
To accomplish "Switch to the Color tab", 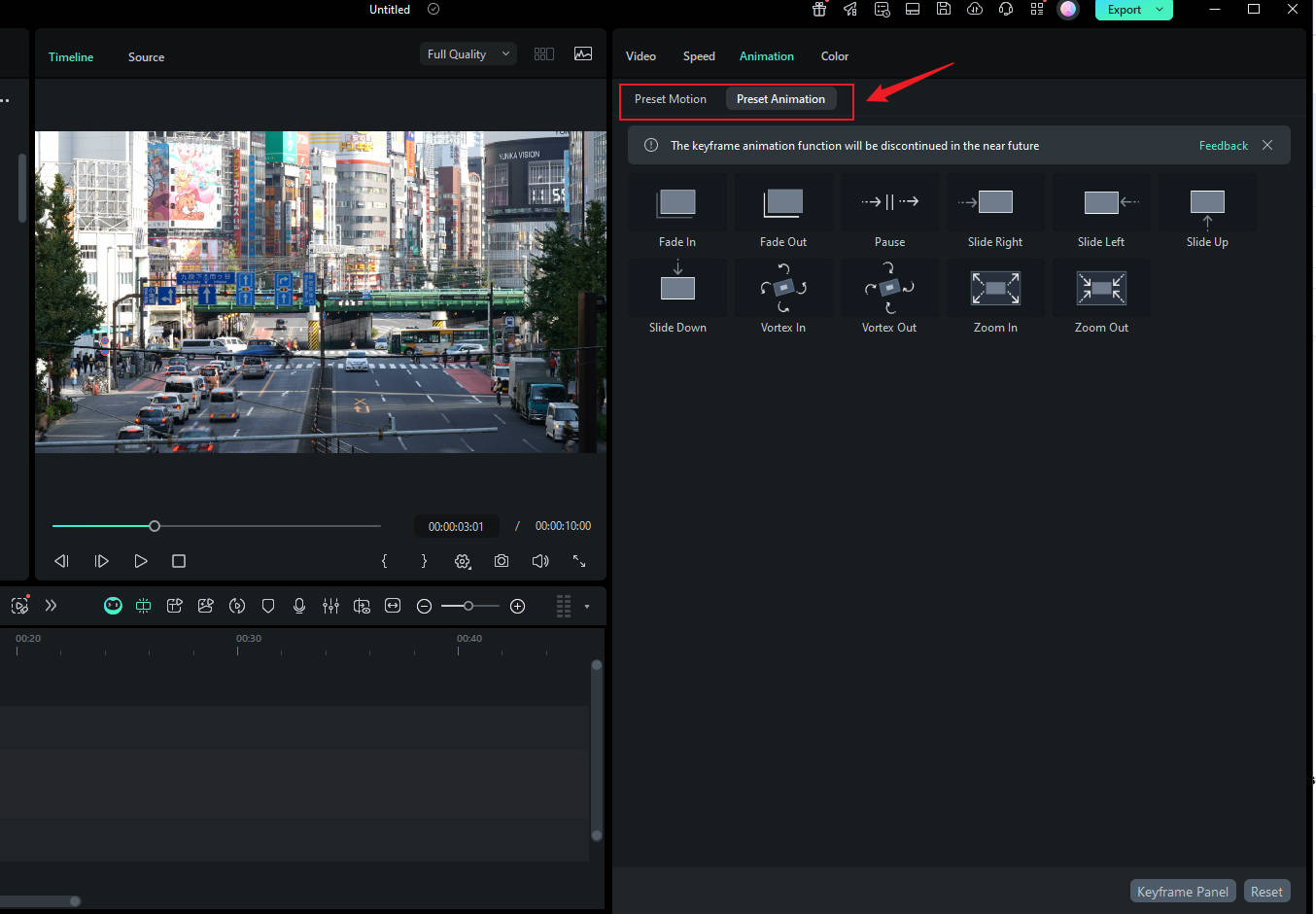I will point(834,56).
